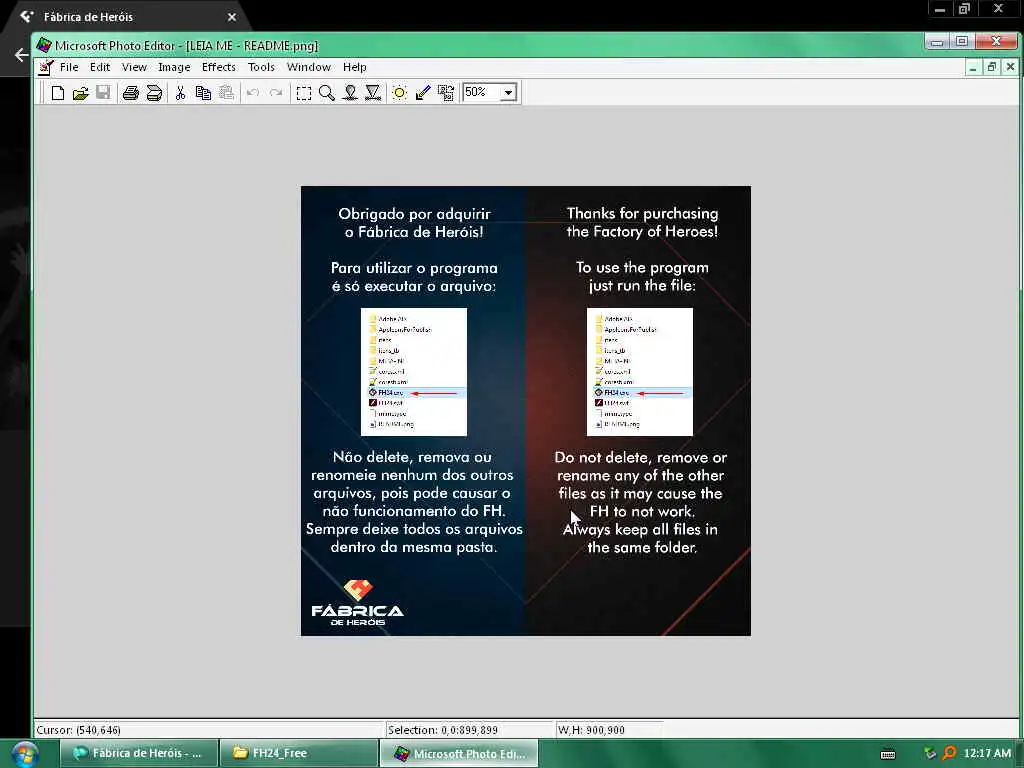Viewport: 1024px width, 768px height.
Task: Click the Scan image scanner icon
Action: click(154, 93)
